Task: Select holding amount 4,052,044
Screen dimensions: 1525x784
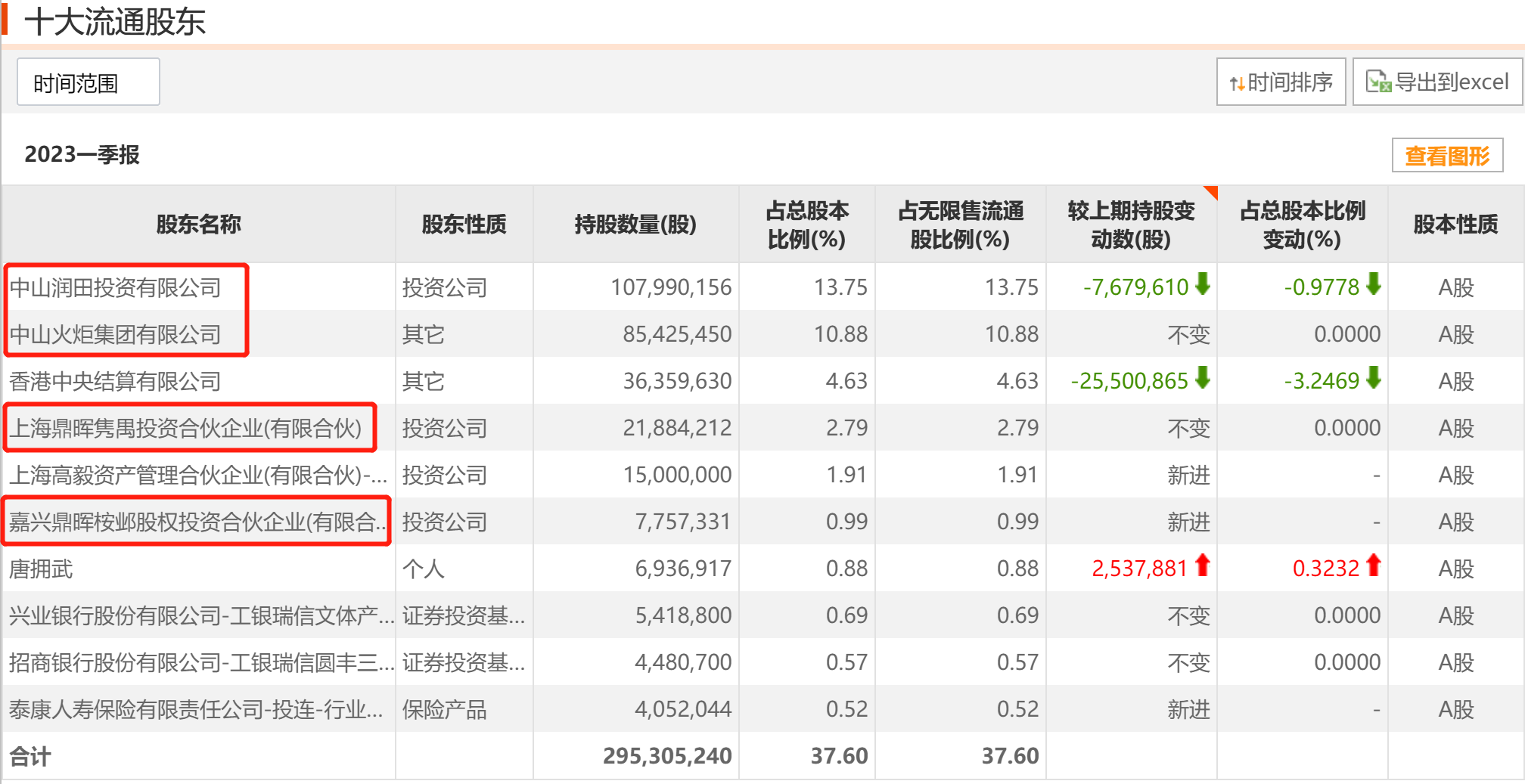Action: [683, 709]
